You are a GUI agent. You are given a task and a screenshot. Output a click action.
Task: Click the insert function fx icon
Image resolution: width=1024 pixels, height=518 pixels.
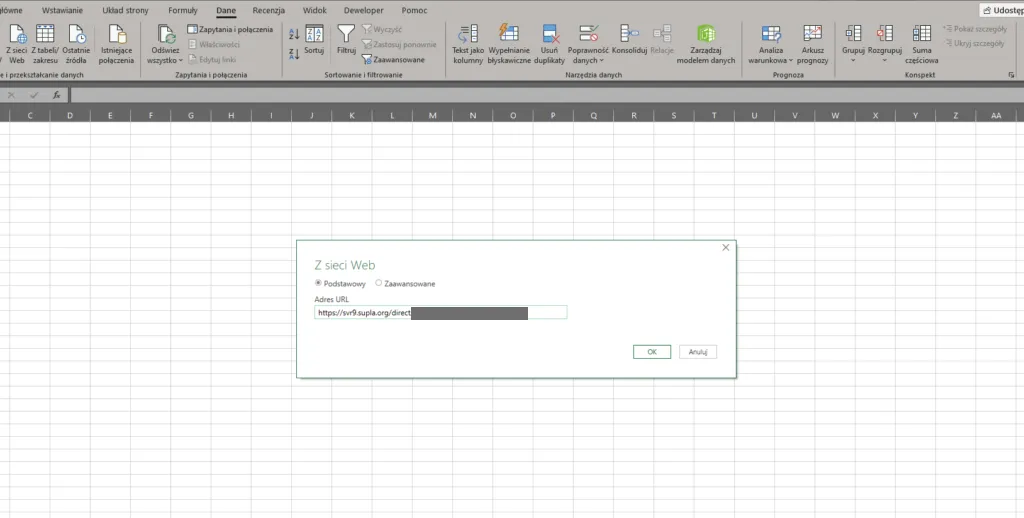click(x=57, y=95)
